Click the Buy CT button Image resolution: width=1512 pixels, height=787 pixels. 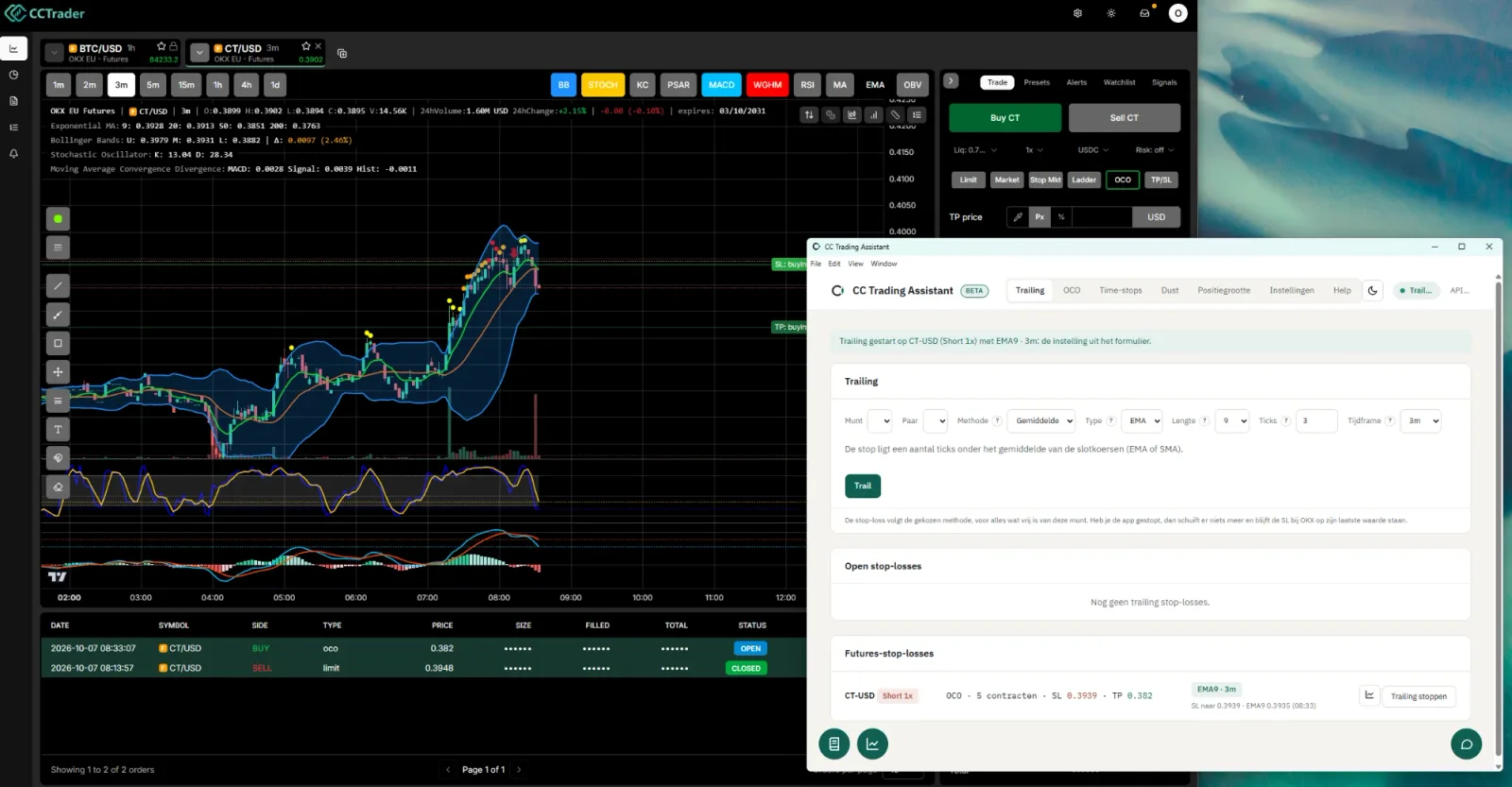[1005, 118]
